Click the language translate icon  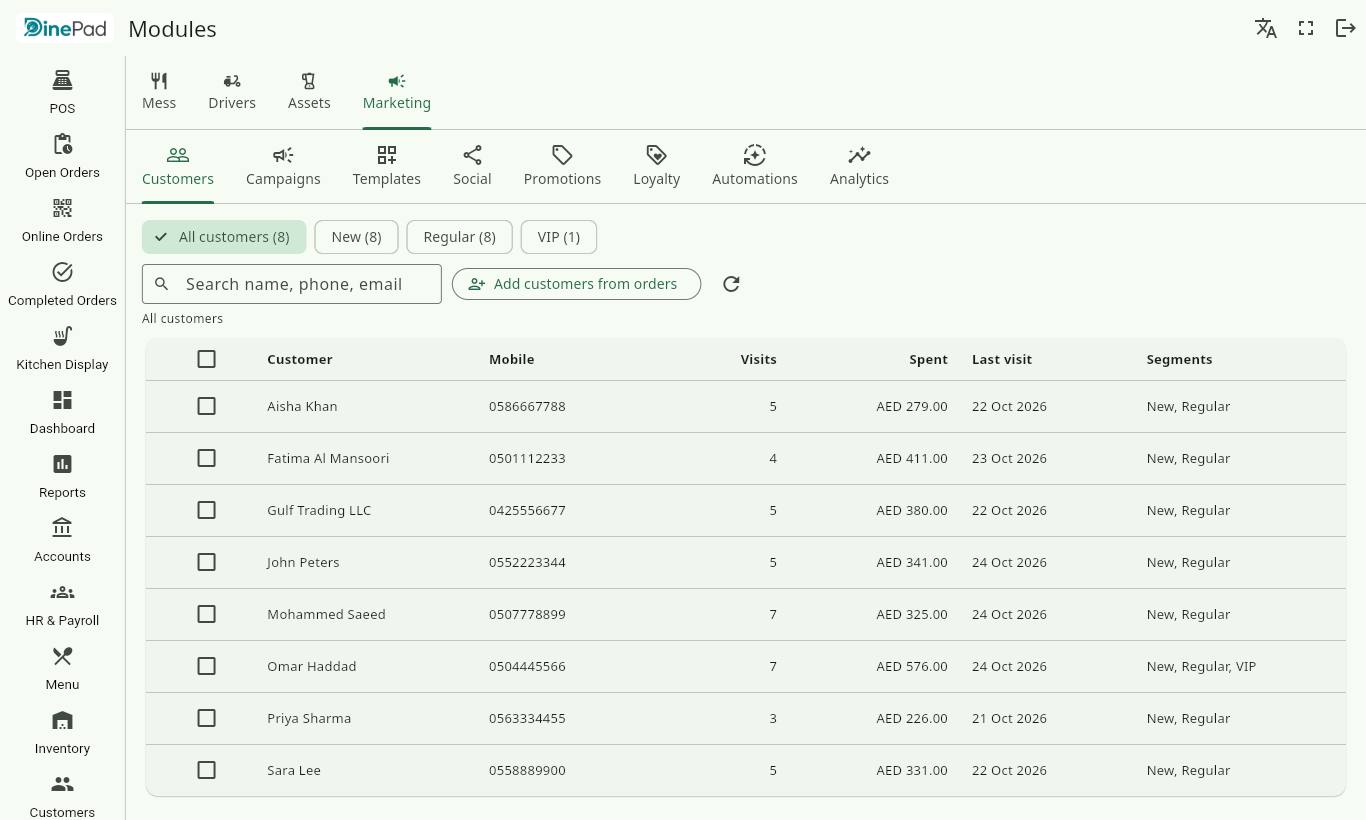(x=1266, y=28)
